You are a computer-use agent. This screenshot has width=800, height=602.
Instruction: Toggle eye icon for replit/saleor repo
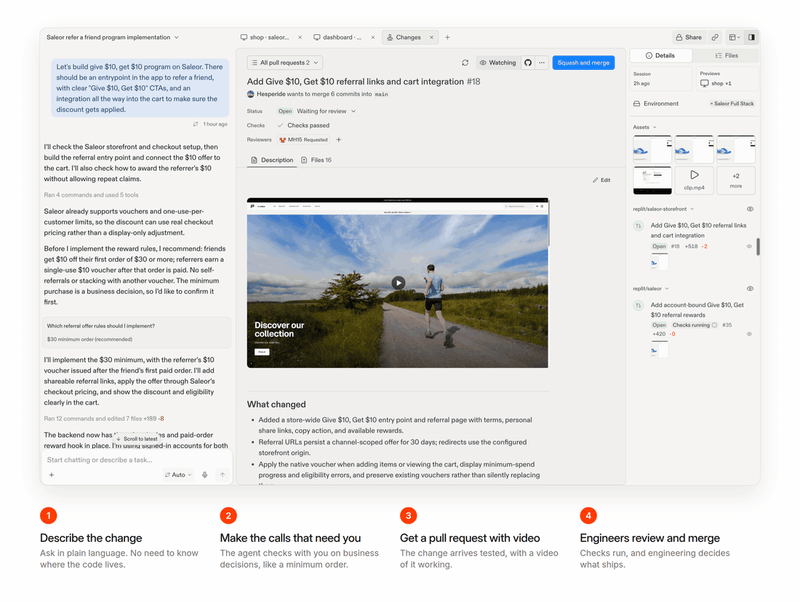click(x=750, y=289)
